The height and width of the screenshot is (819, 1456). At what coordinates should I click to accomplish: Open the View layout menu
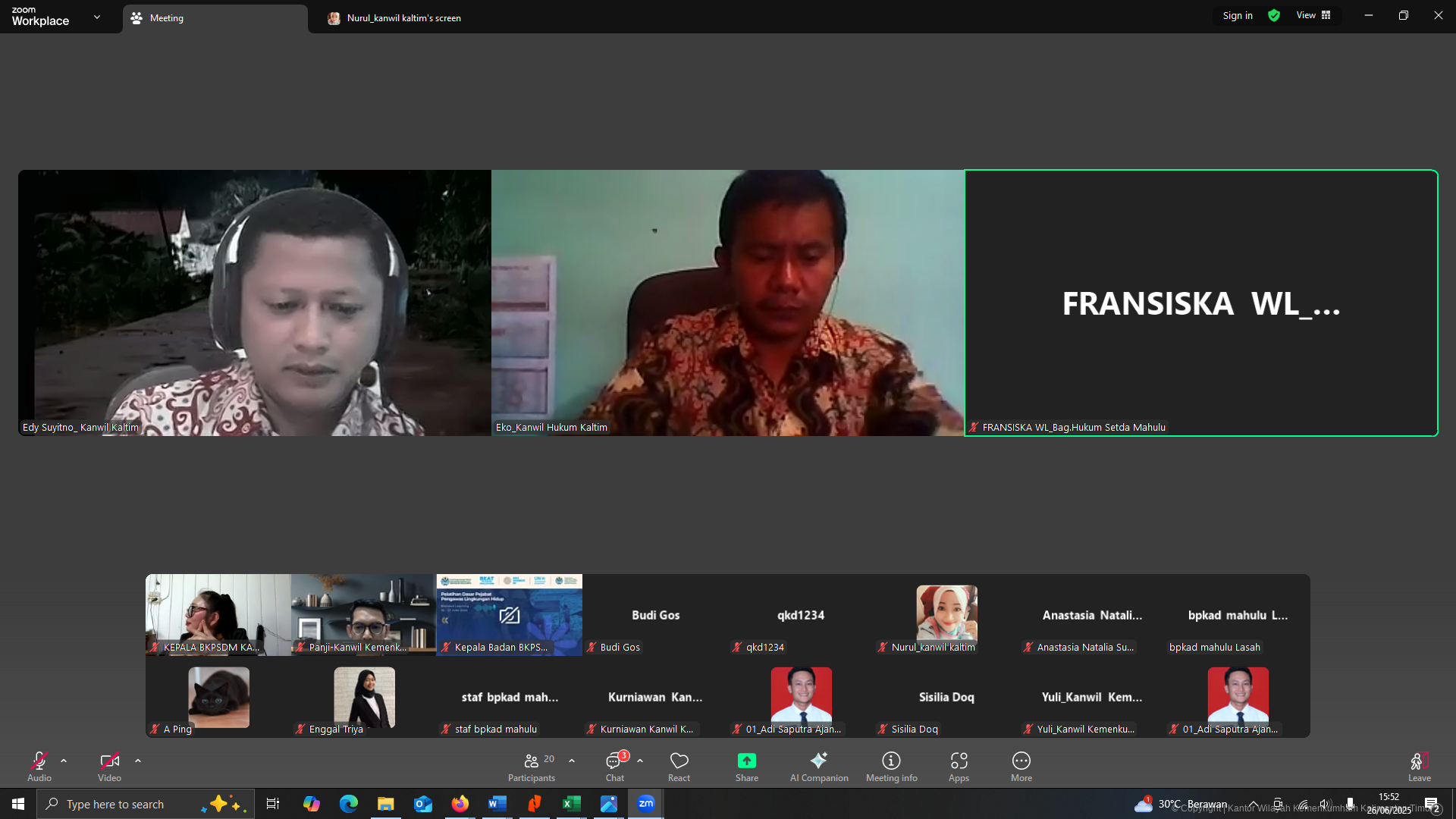(x=1313, y=15)
